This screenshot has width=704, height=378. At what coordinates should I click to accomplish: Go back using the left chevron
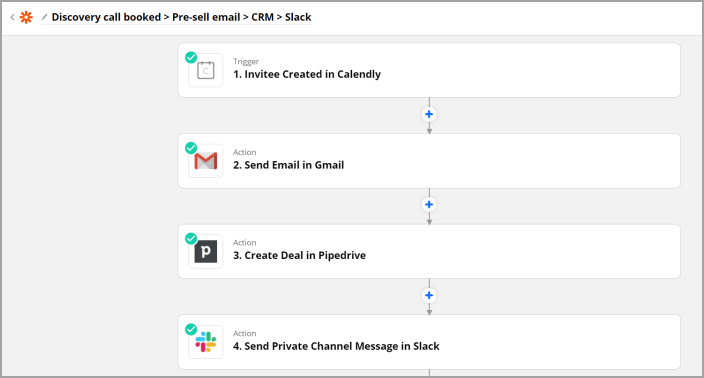coord(12,17)
